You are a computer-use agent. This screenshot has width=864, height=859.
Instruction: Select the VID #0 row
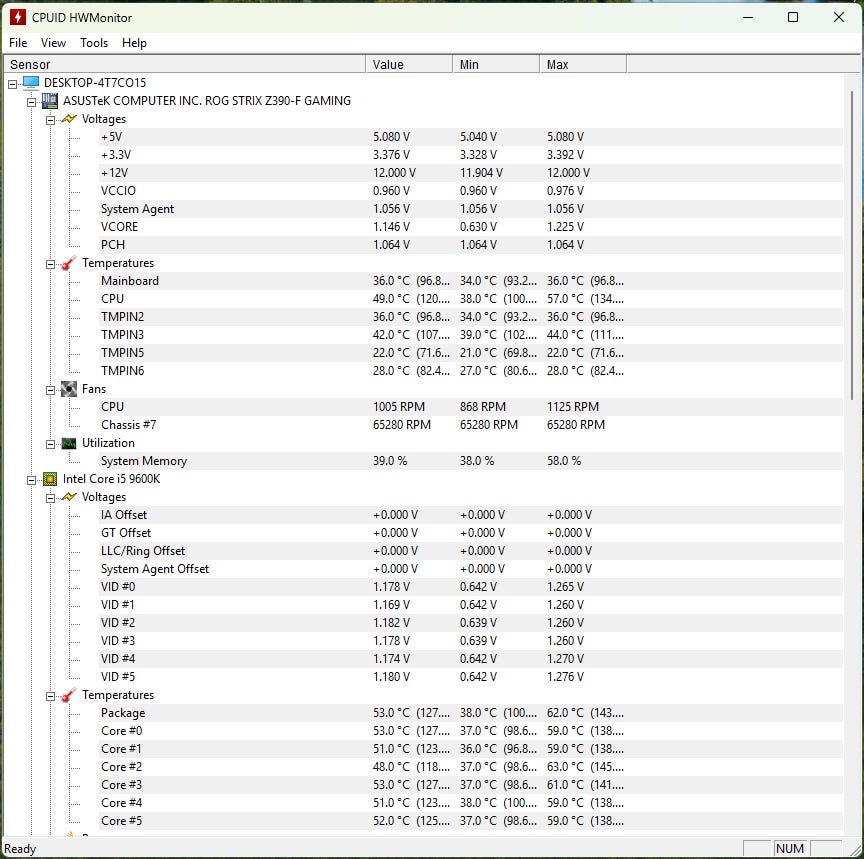click(x=471, y=587)
